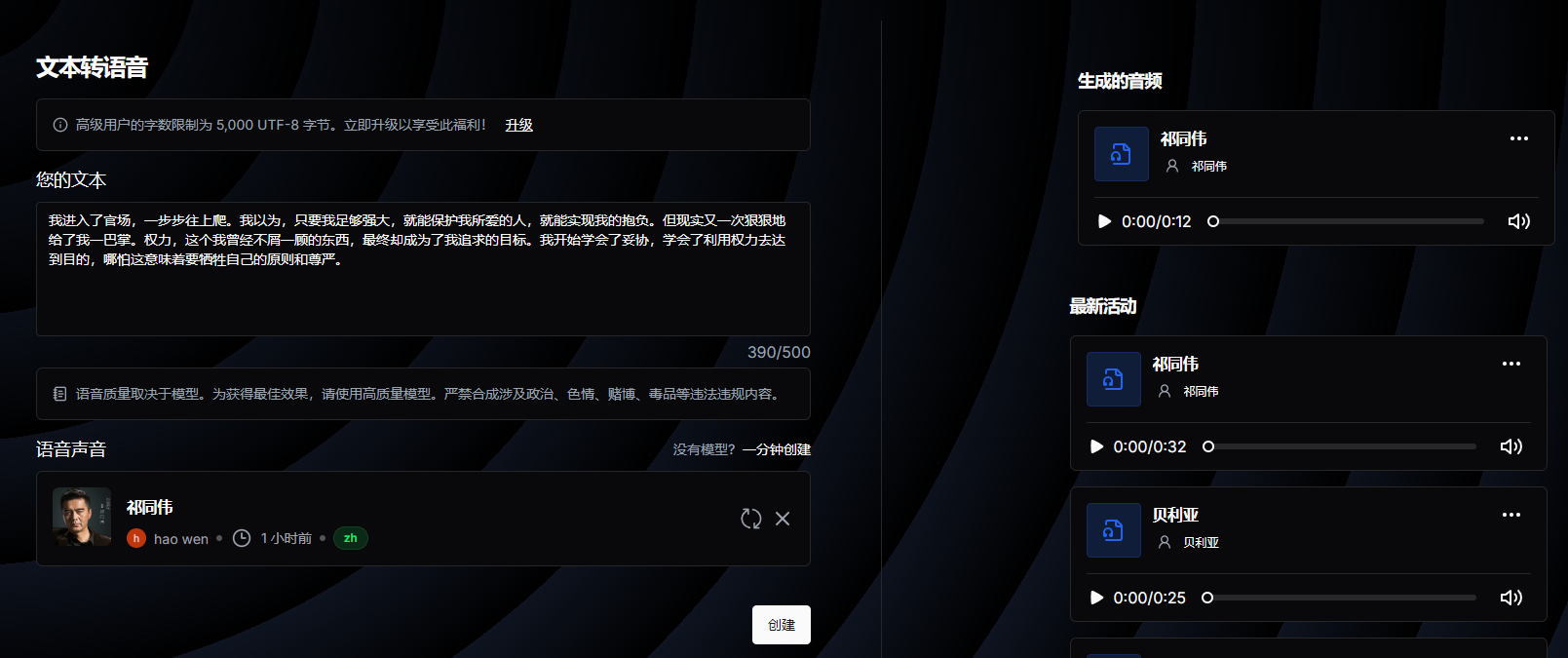Click the 生成的音频 heading
This screenshot has height=658, width=1568.
point(1120,81)
